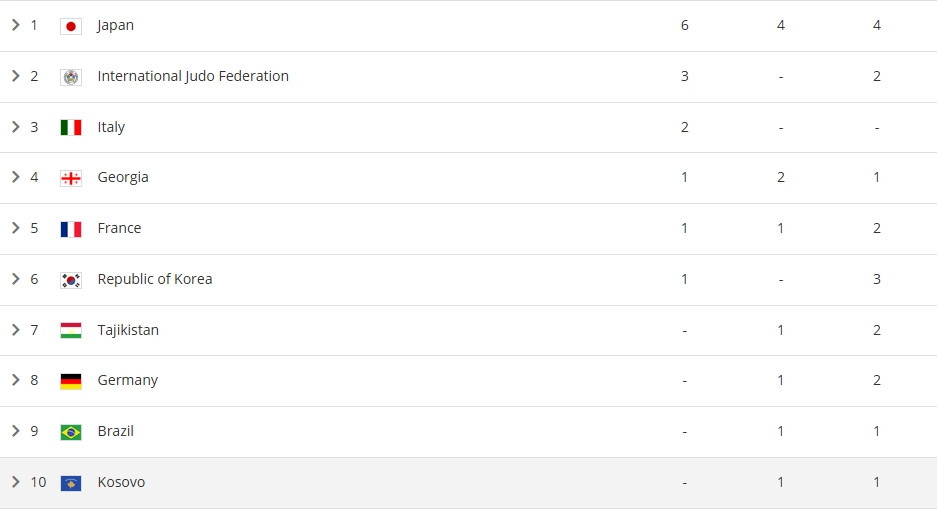Select the Germany country name
The width and height of the screenshot is (937, 510).
pos(127,380)
